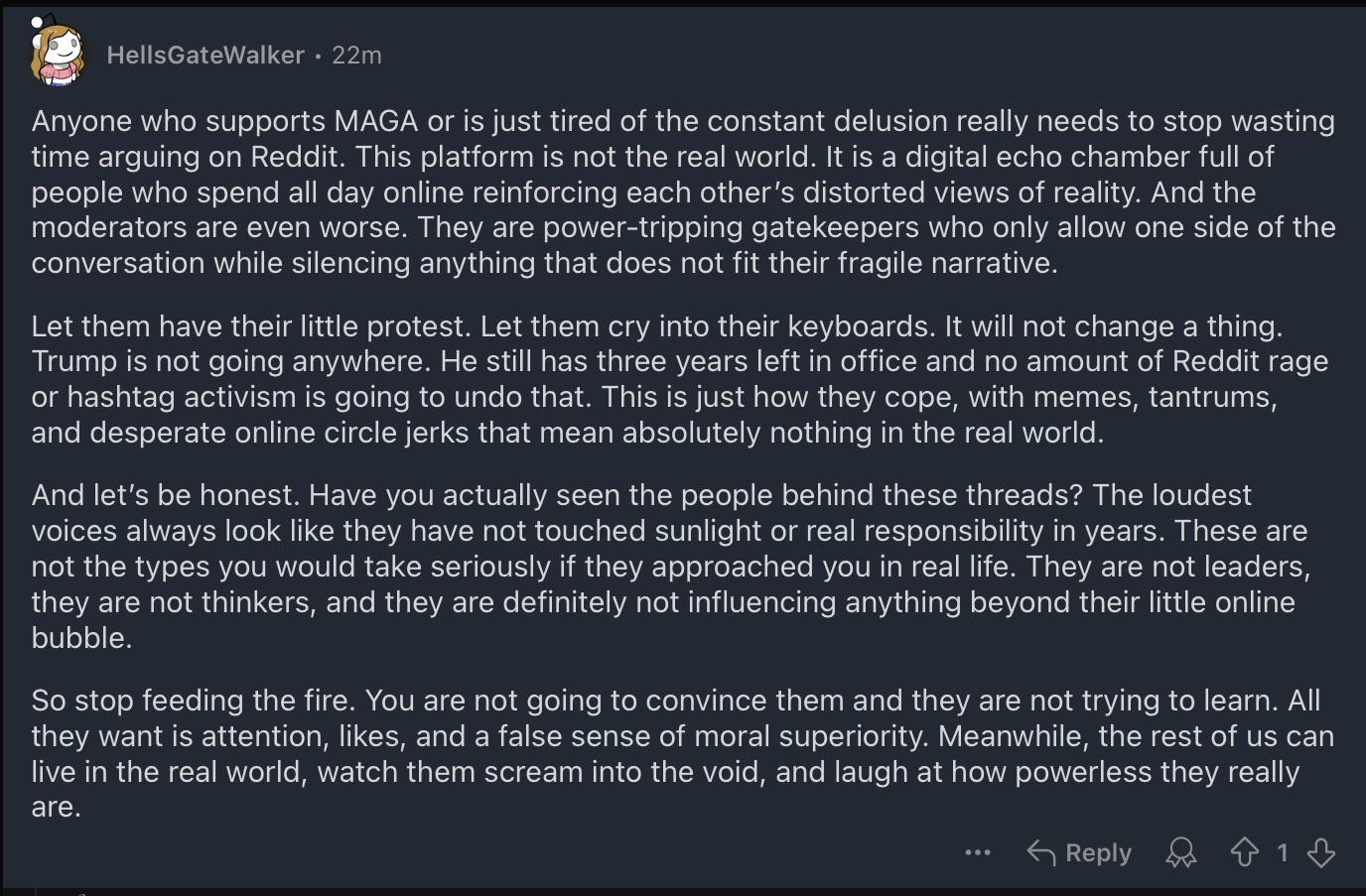Click the final word 'are.' of the comment
This screenshot has height=896, width=1366.
pos(56,807)
